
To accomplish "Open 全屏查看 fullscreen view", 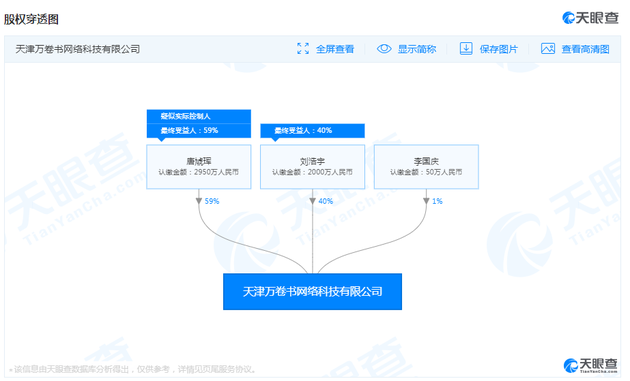I will 335,49.
